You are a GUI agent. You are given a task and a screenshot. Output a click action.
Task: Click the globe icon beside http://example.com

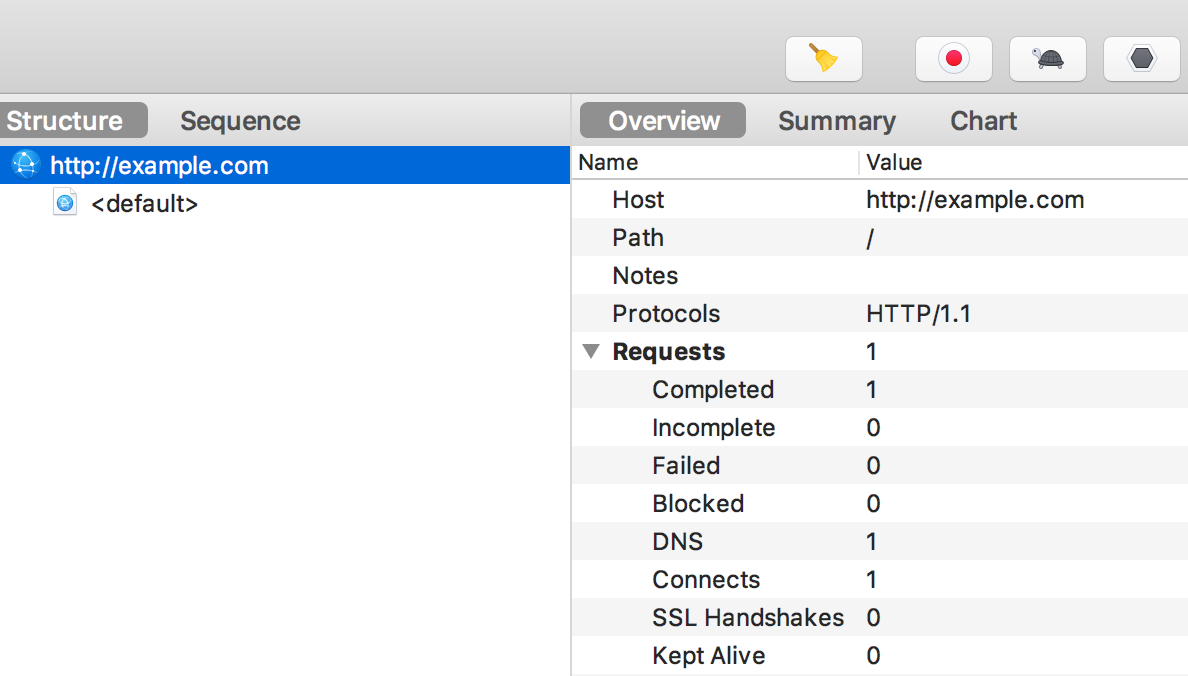[24, 165]
